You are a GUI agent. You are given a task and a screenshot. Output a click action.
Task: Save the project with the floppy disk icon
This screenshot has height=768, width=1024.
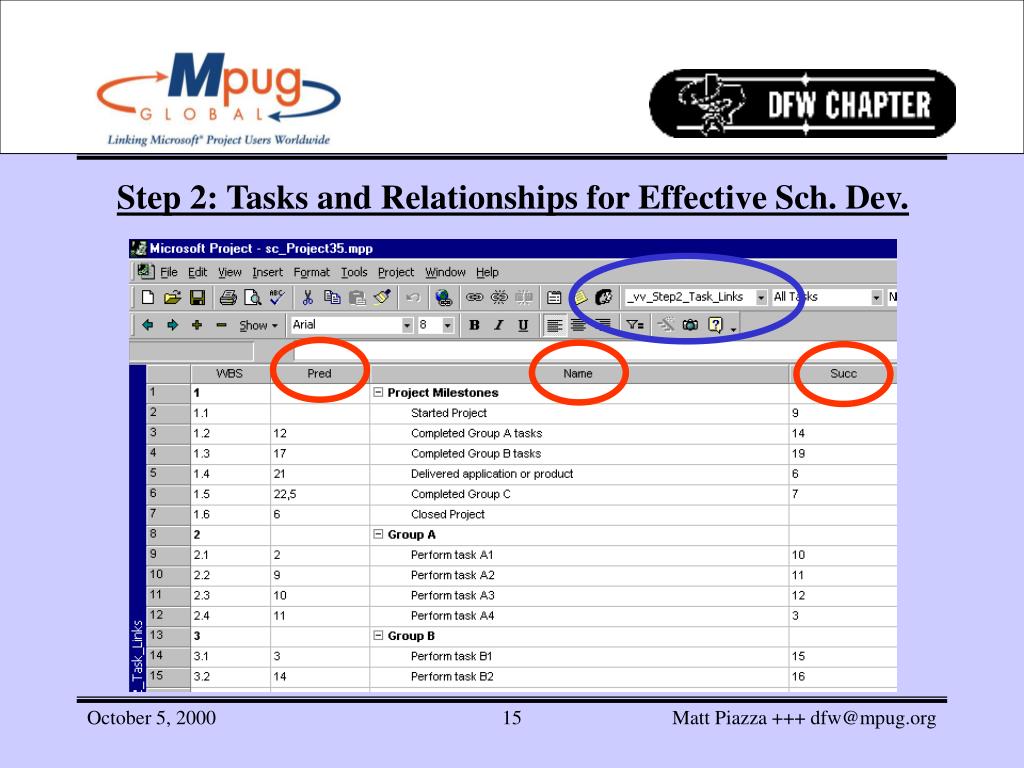coord(197,298)
